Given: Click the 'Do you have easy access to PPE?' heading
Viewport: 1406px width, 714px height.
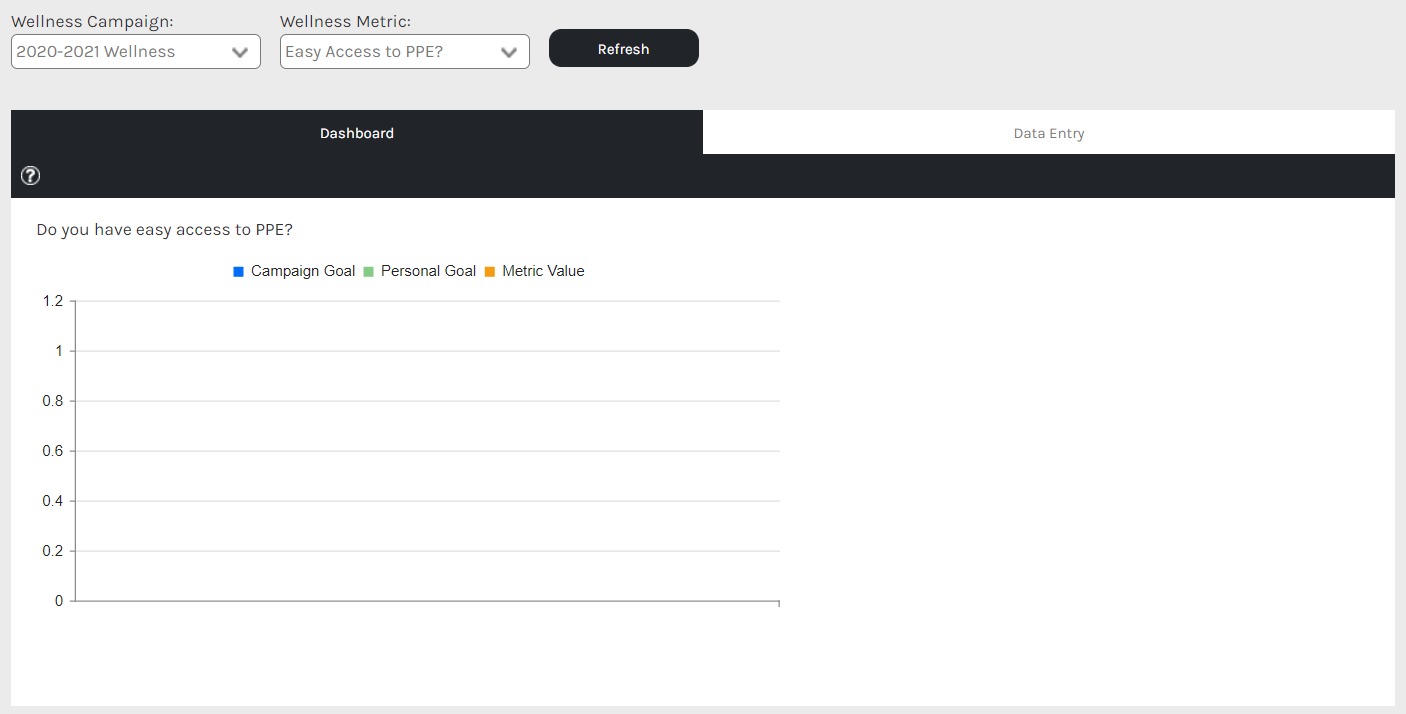Looking at the screenshot, I should [165, 230].
